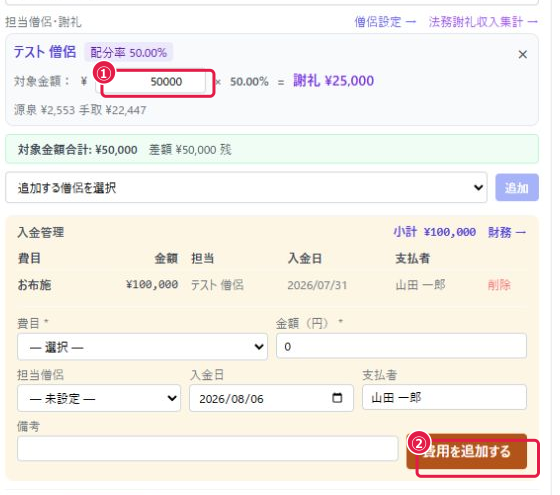
Task: Click the 僧侶設定 link
Action: coord(385,22)
